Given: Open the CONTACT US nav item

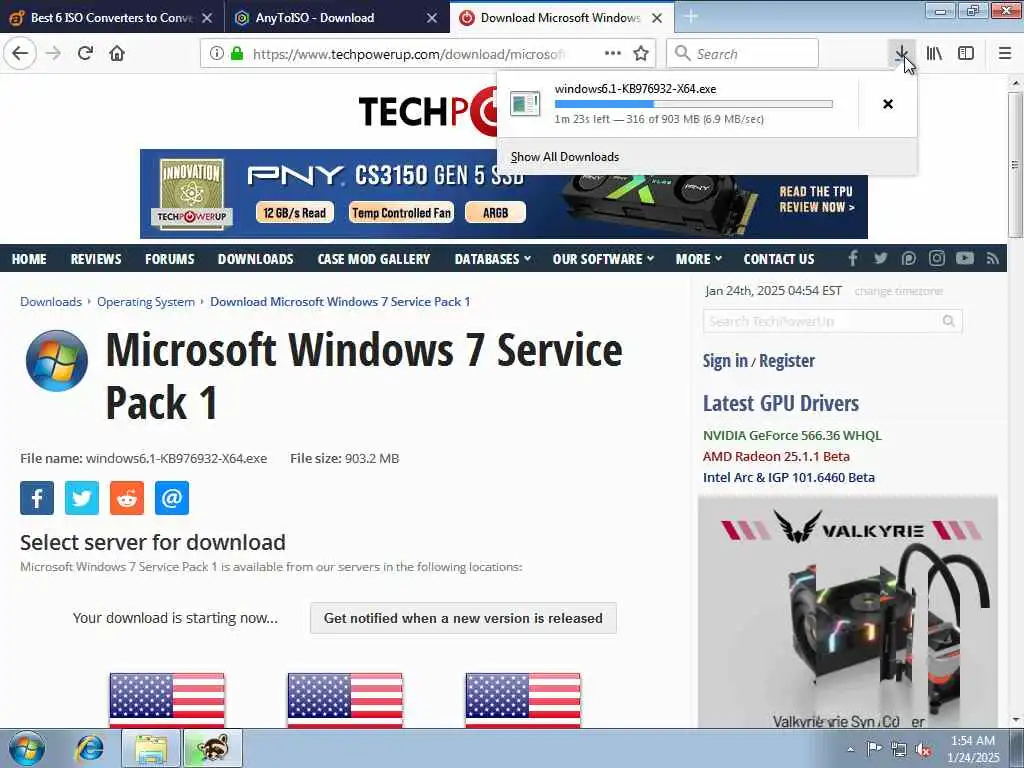Looking at the screenshot, I should [779, 259].
